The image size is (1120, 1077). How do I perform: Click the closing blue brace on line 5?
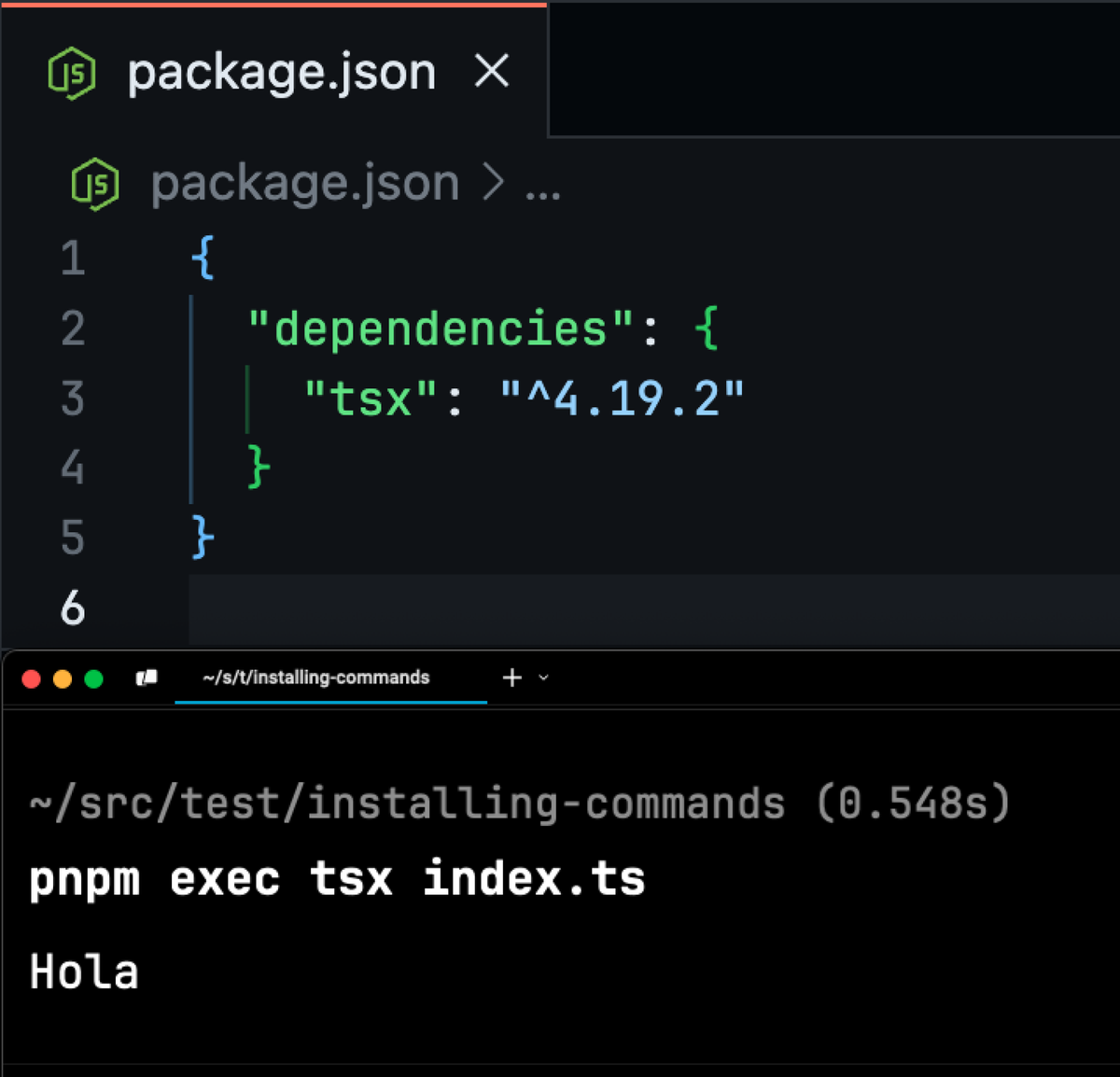203,538
